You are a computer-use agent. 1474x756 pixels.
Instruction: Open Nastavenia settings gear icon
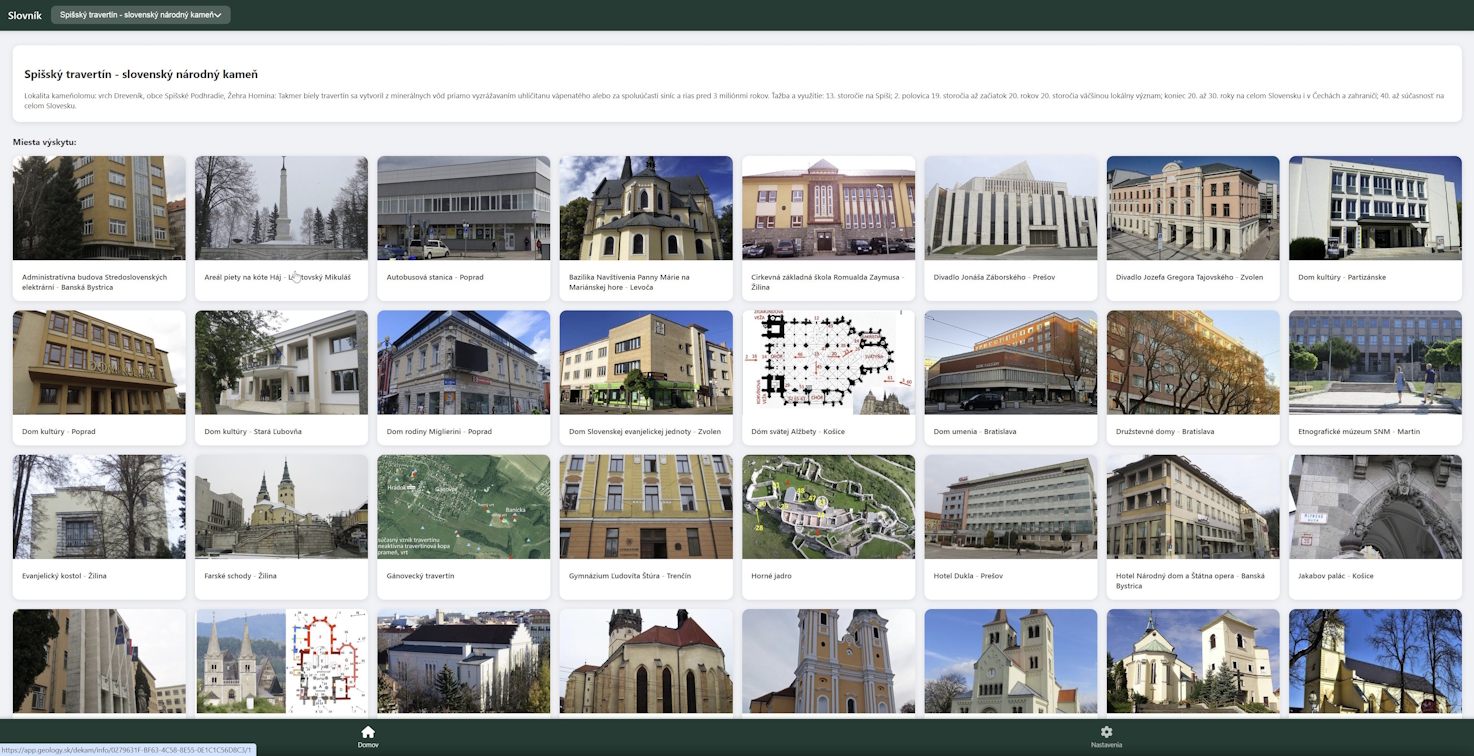(1106, 732)
